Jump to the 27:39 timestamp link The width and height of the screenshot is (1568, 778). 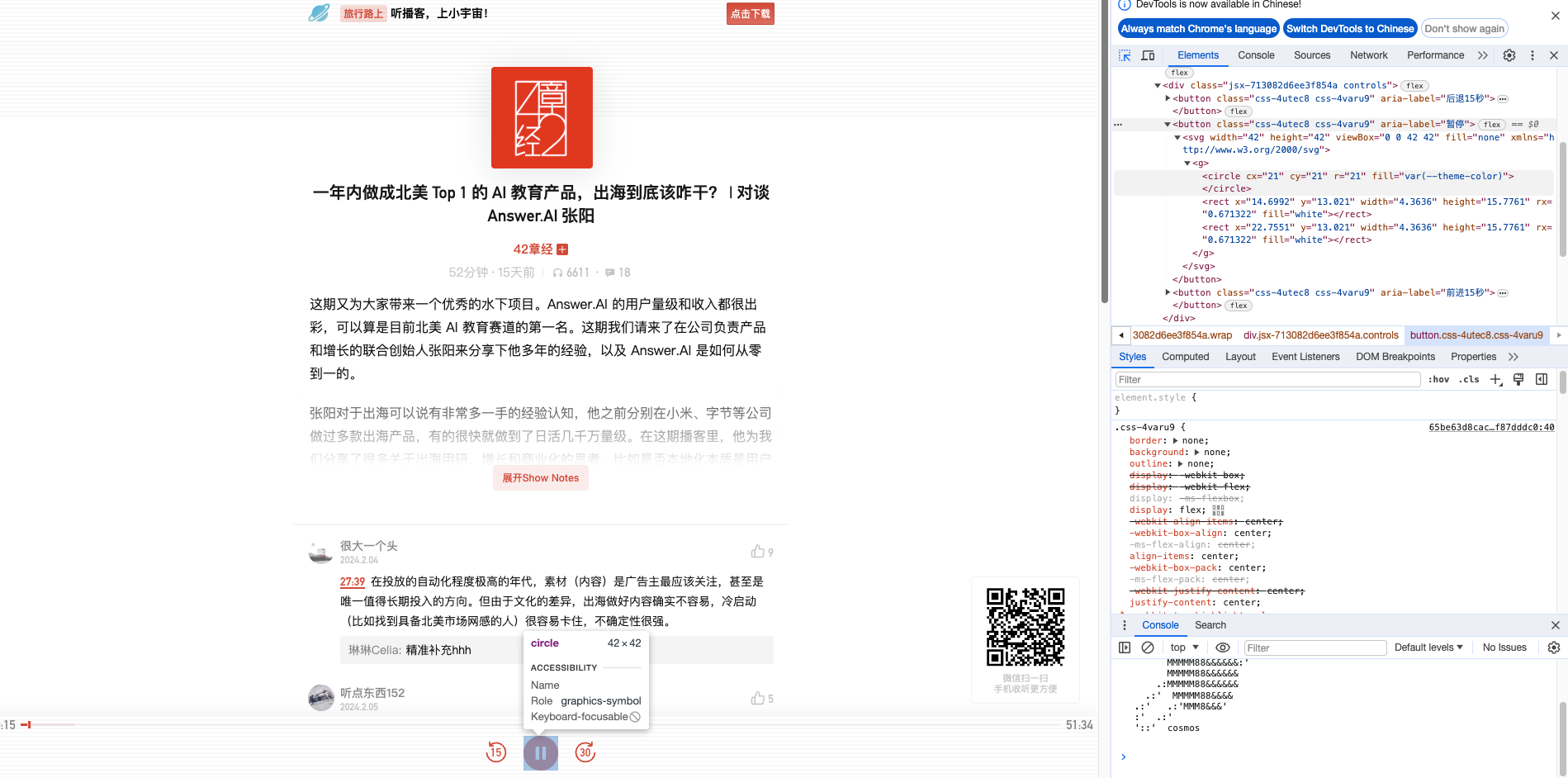click(353, 582)
